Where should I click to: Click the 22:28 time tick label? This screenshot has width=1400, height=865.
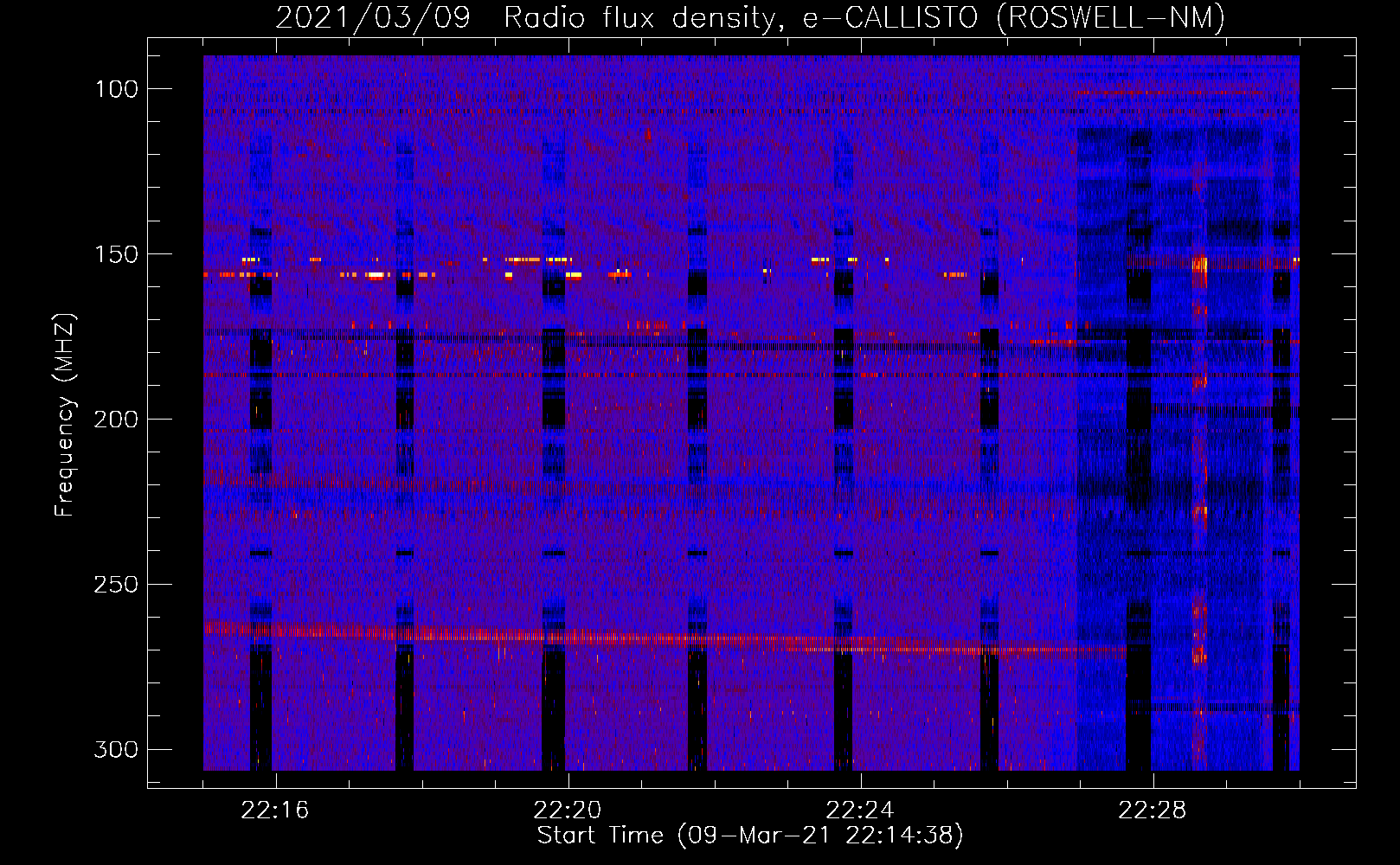point(1153,811)
